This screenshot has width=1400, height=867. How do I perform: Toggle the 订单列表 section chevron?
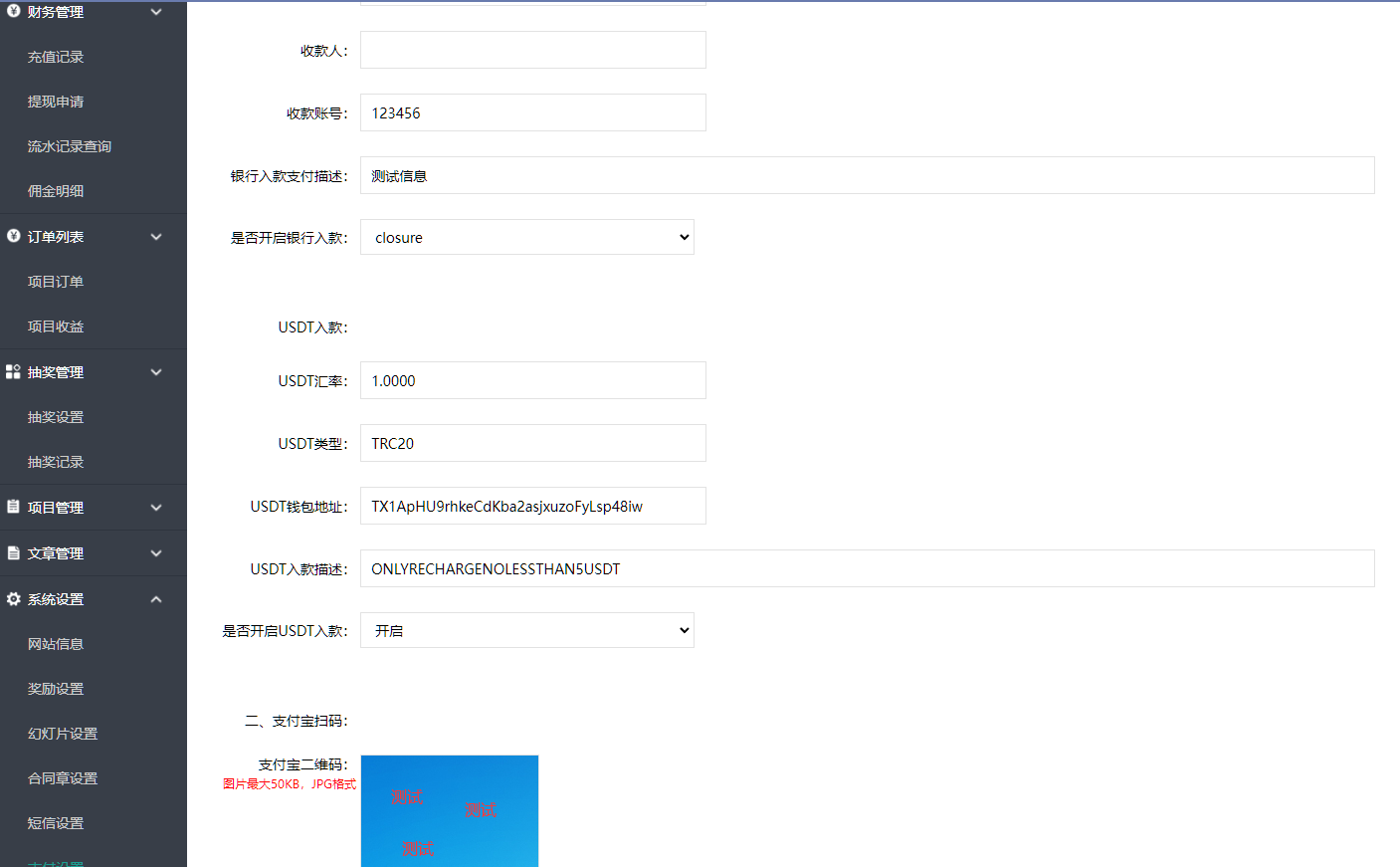pos(156,237)
